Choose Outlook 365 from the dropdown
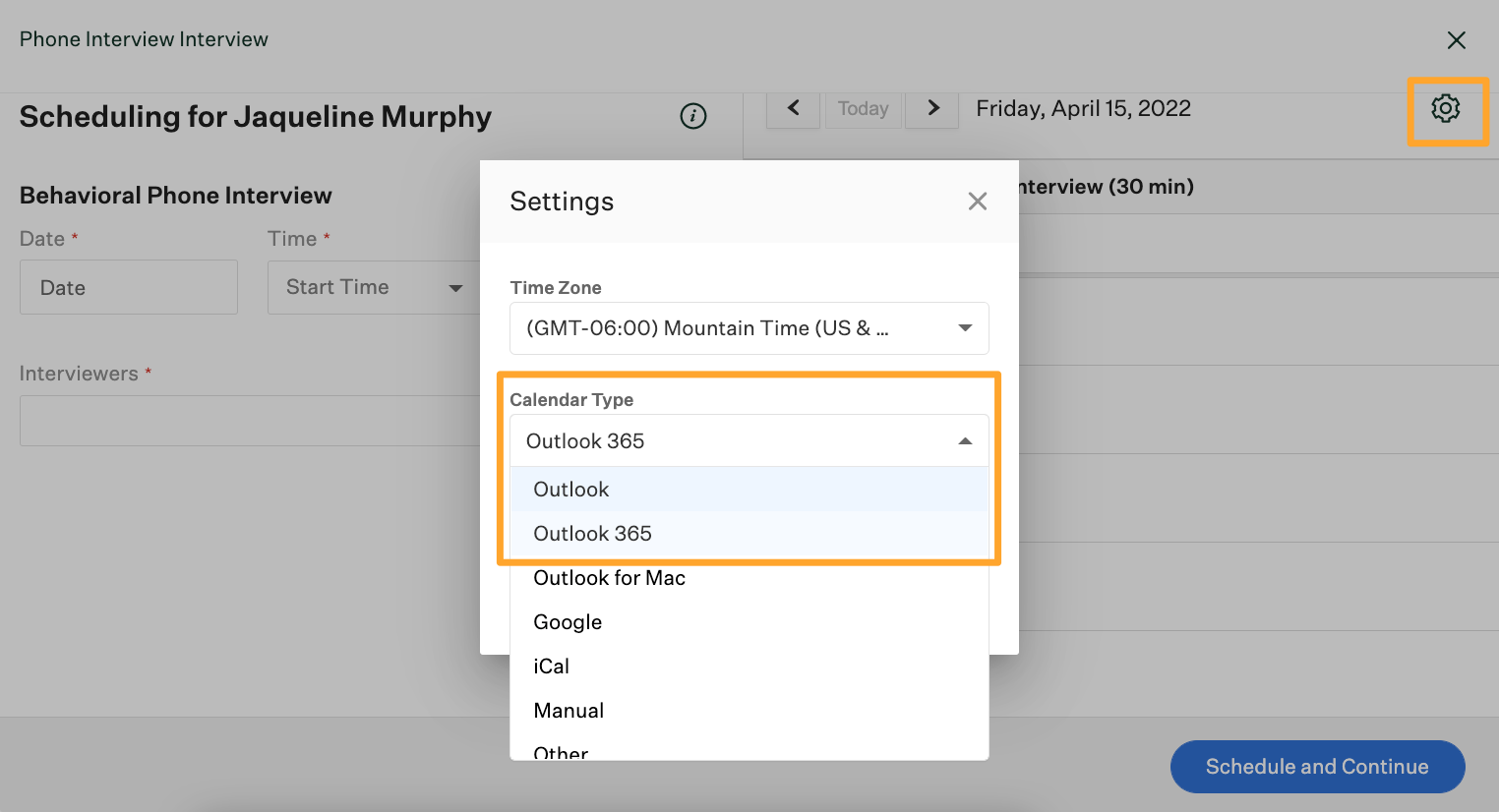This screenshot has width=1499, height=812. (x=592, y=533)
